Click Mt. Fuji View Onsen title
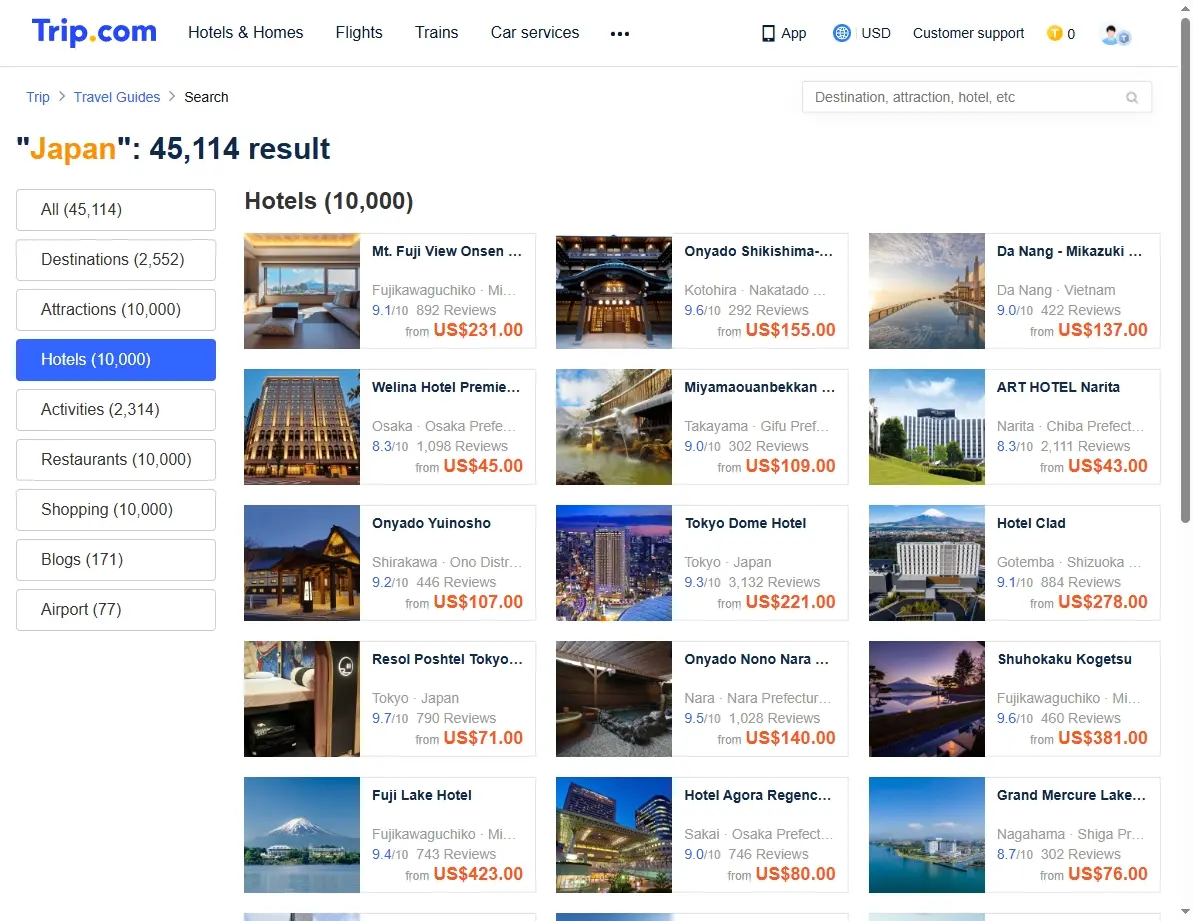This screenshot has height=921, width=1193. 447,251
